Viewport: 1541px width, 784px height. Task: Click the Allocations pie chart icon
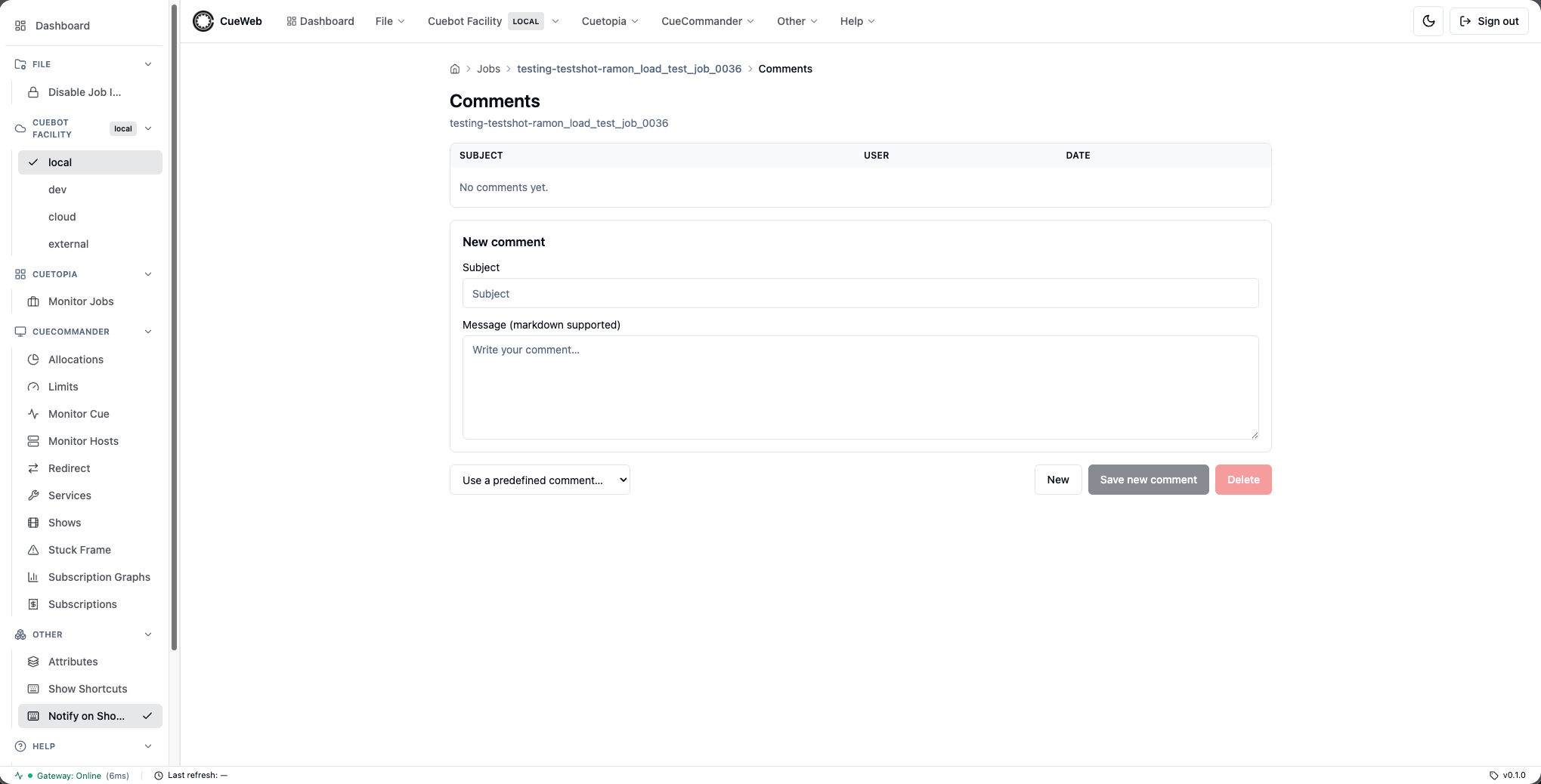coord(33,360)
